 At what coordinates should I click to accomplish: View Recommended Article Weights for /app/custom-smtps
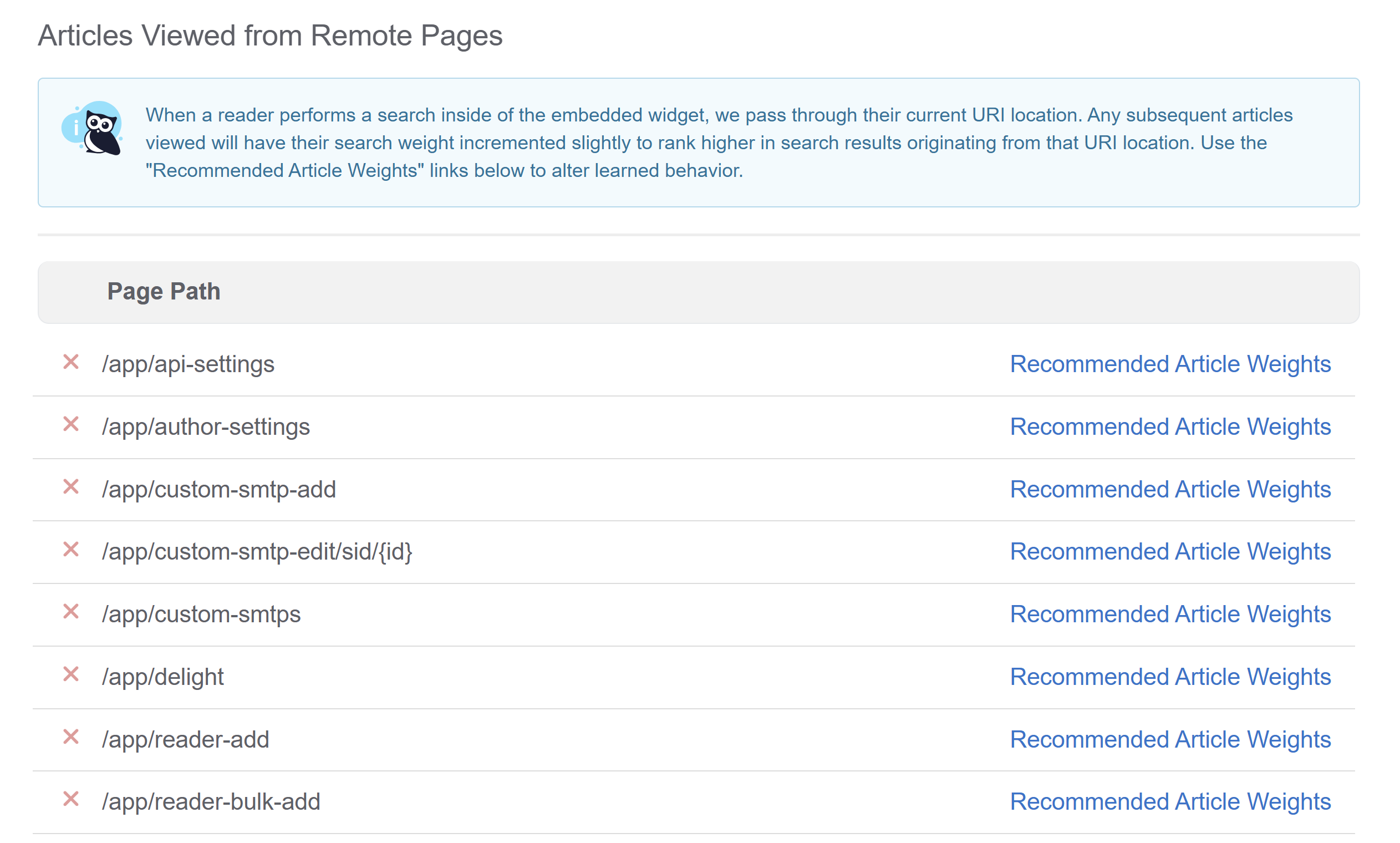coord(1169,614)
